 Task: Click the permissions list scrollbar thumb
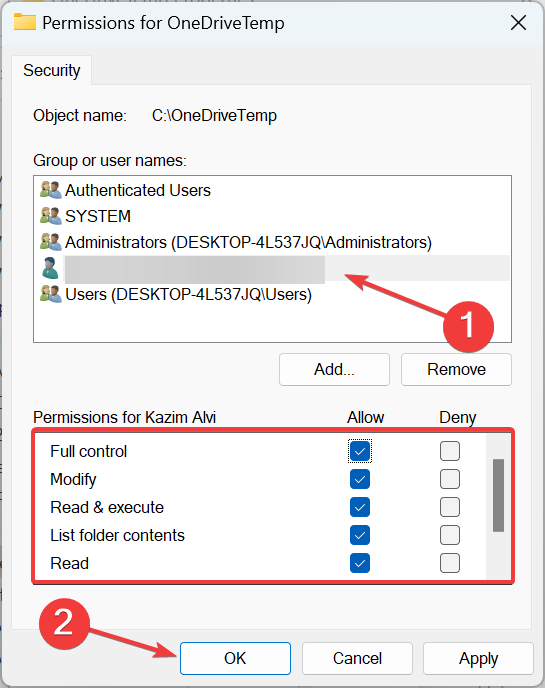498,495
